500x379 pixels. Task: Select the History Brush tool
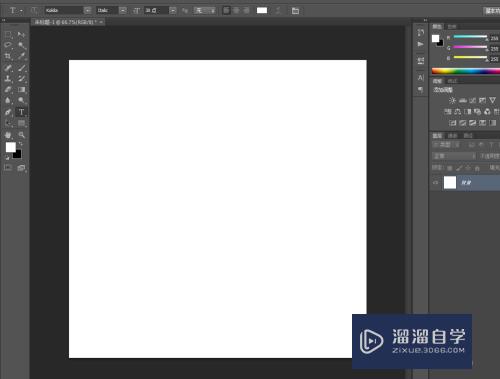[x=21, y=79]
